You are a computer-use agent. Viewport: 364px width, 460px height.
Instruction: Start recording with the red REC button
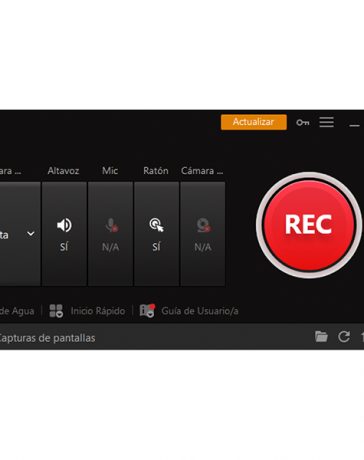(x=309, y=225)
